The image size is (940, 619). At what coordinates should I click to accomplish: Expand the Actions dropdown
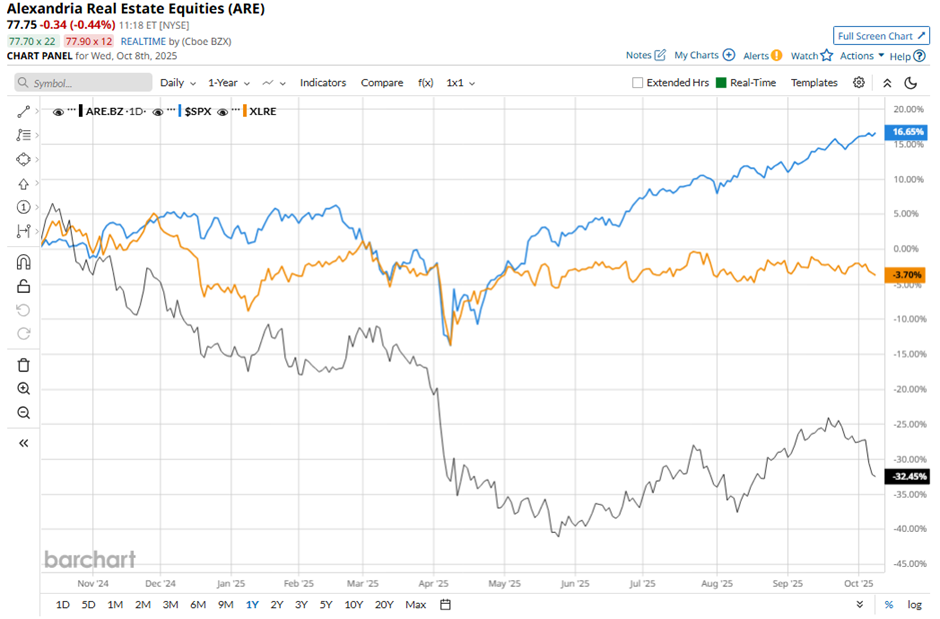(x=862, y=55)
